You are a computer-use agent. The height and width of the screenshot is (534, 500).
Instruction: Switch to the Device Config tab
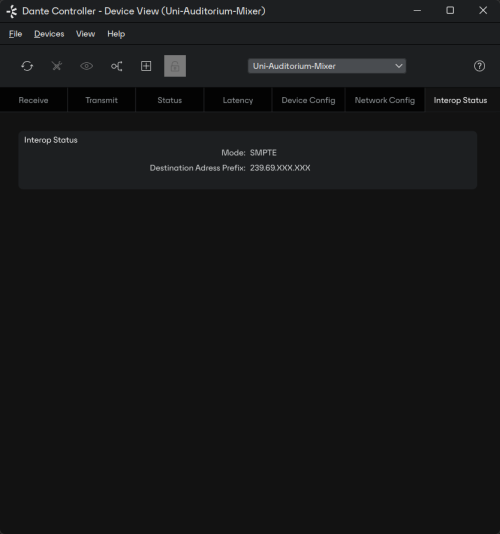click(x=309, y=100)
